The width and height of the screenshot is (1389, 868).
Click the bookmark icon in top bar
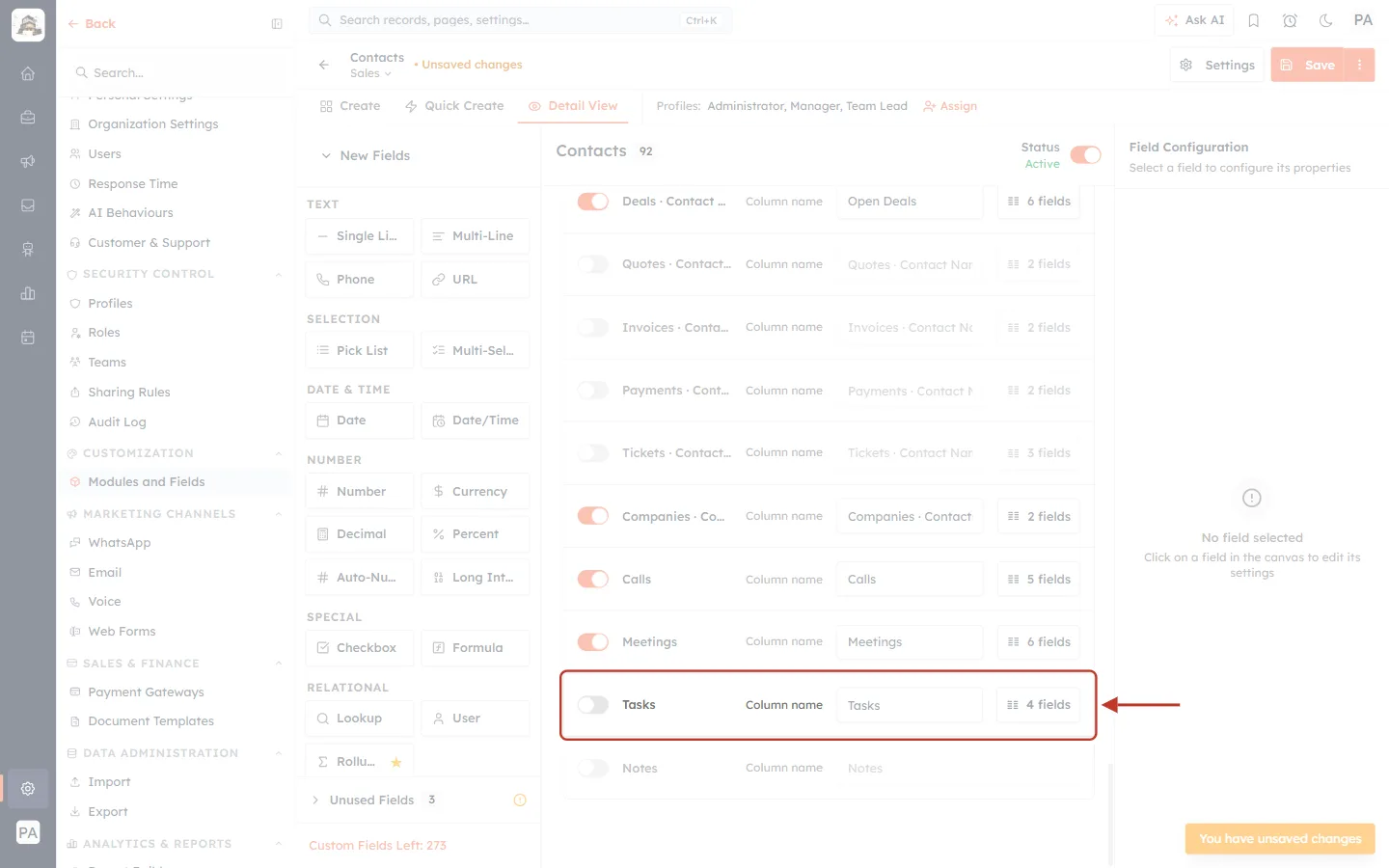(x=1254, y=20)
